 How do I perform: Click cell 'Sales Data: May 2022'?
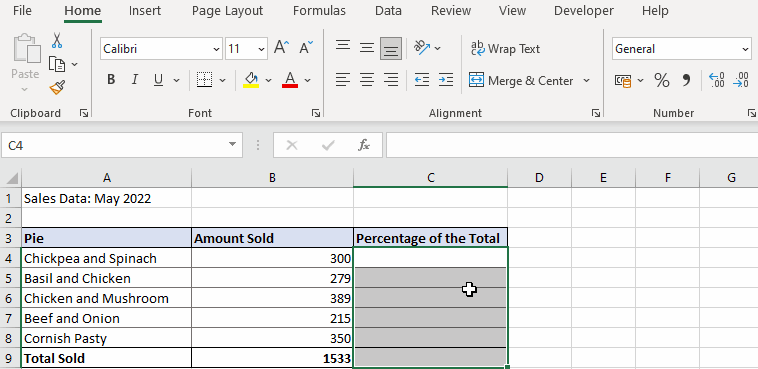107,198
